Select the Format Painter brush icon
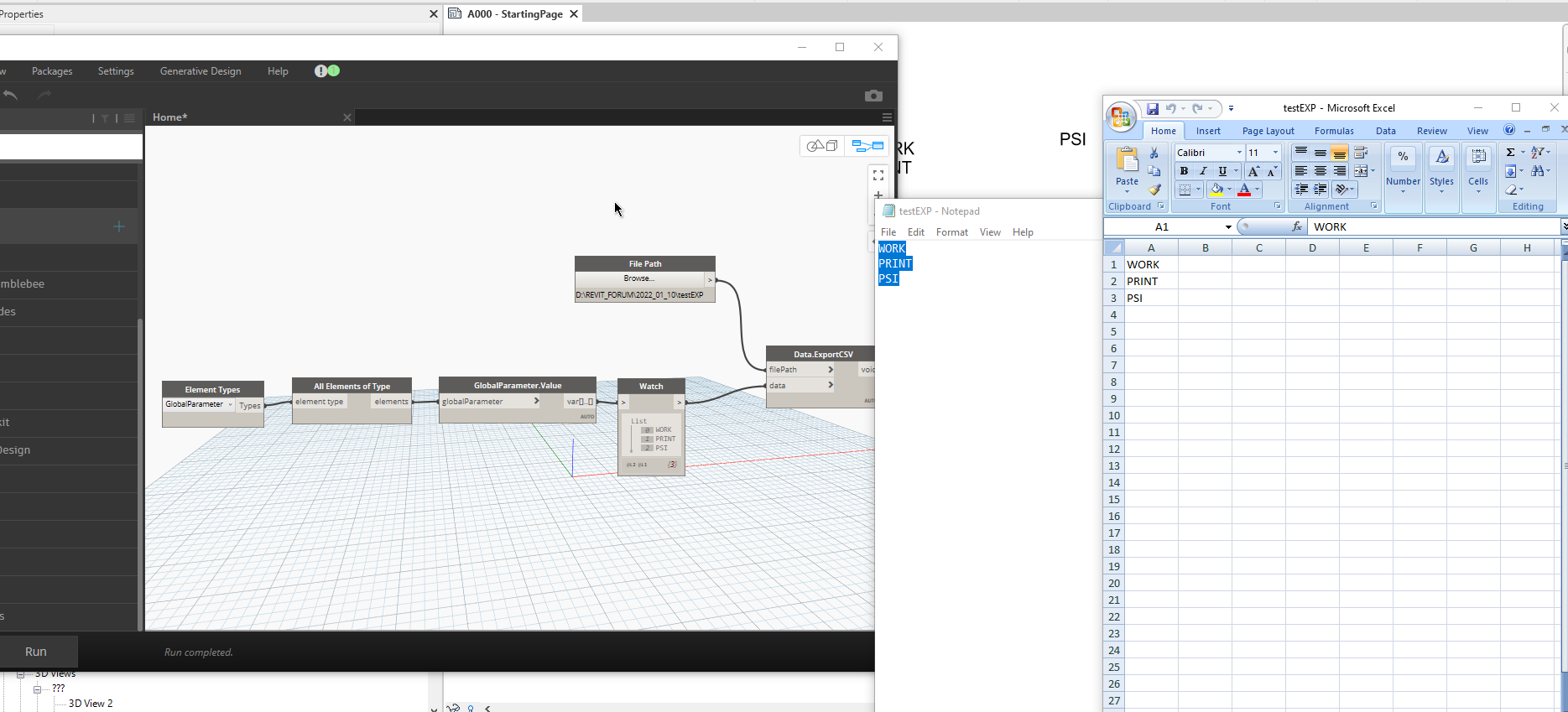Screen dimensions: 1568x712 (x=1154, y=190)
